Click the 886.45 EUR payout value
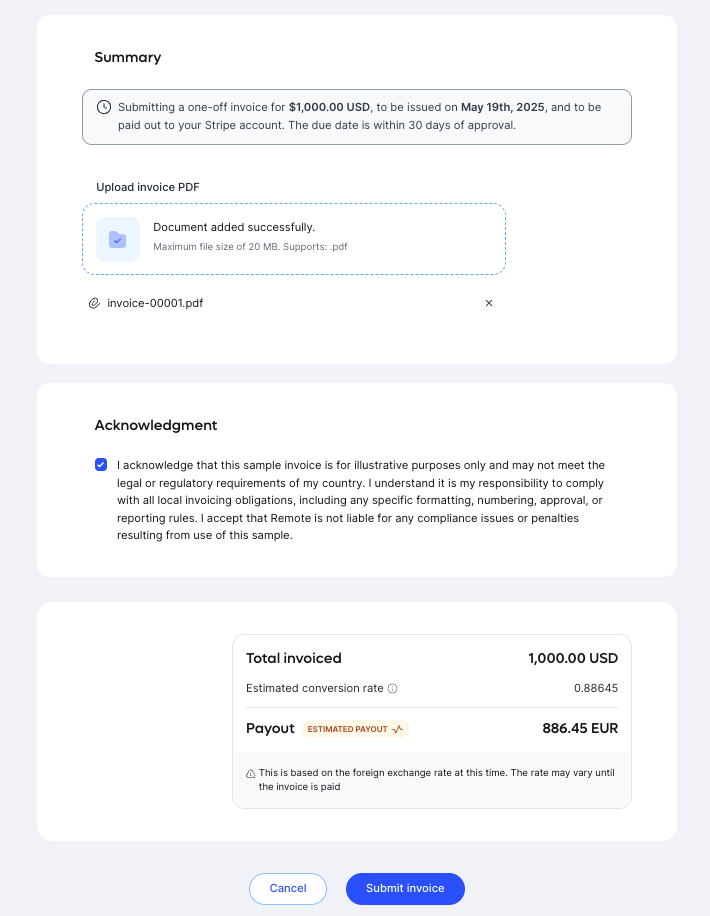Screen dimensions: 710x916 tap(580, 729)
